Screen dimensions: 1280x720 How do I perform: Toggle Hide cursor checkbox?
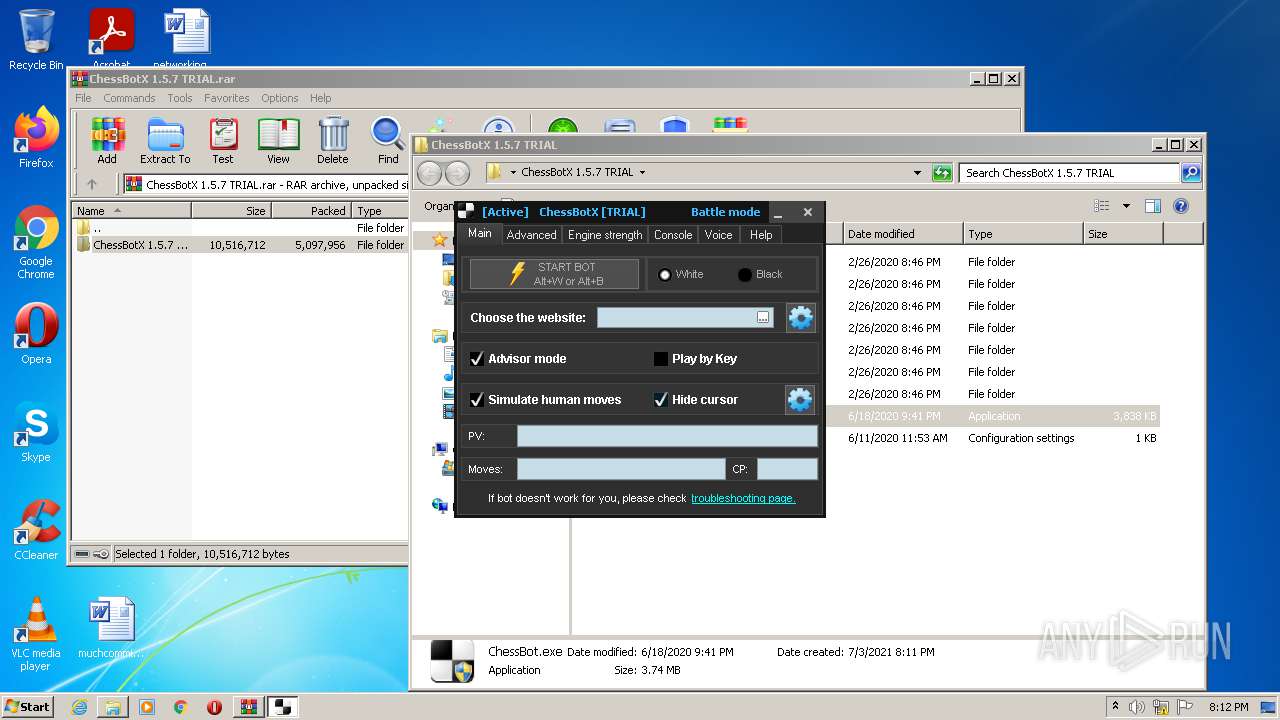[x=661, y=399]
